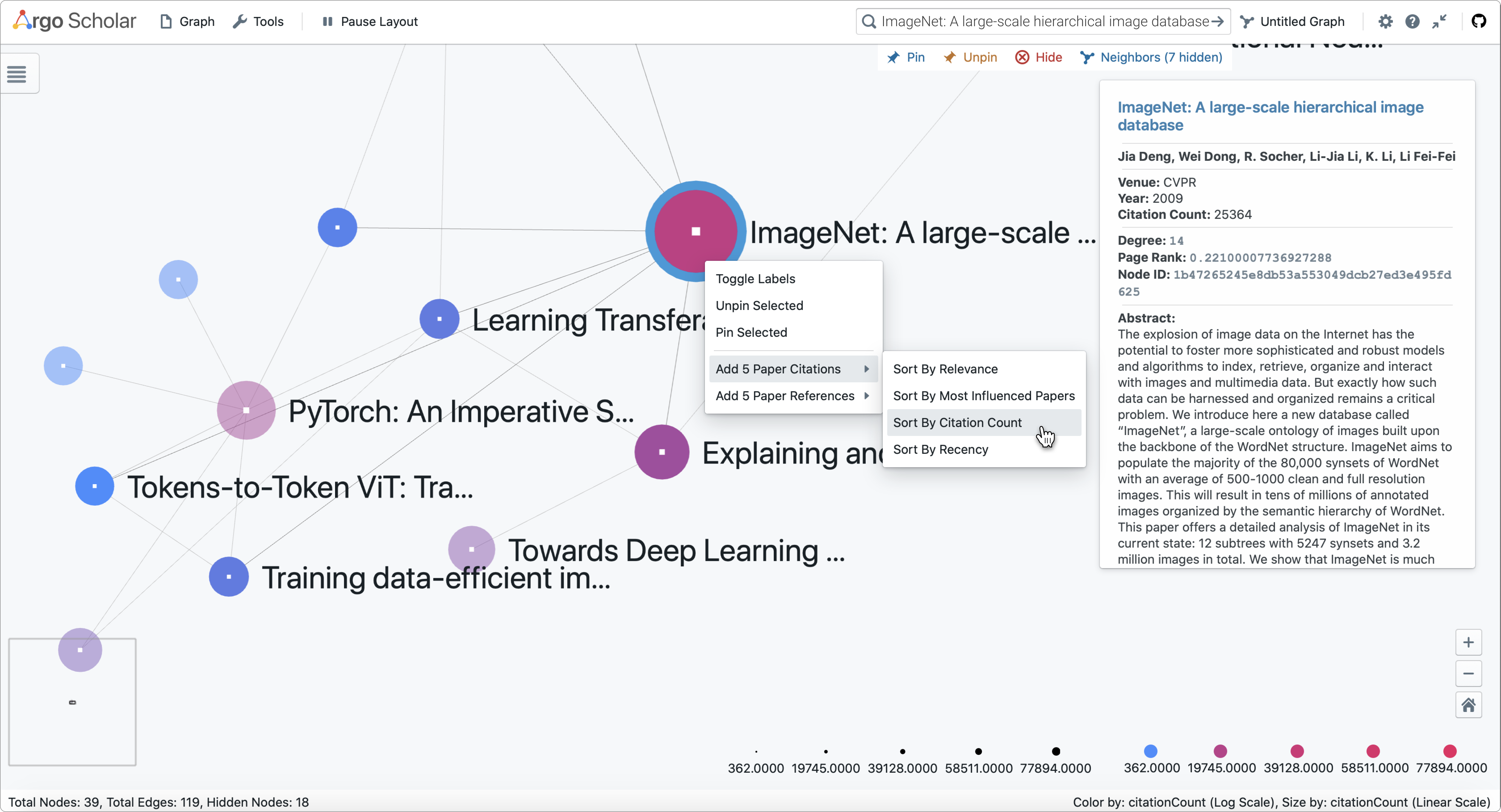
Task: Open the Tools menu
Action: click(258, 21)
